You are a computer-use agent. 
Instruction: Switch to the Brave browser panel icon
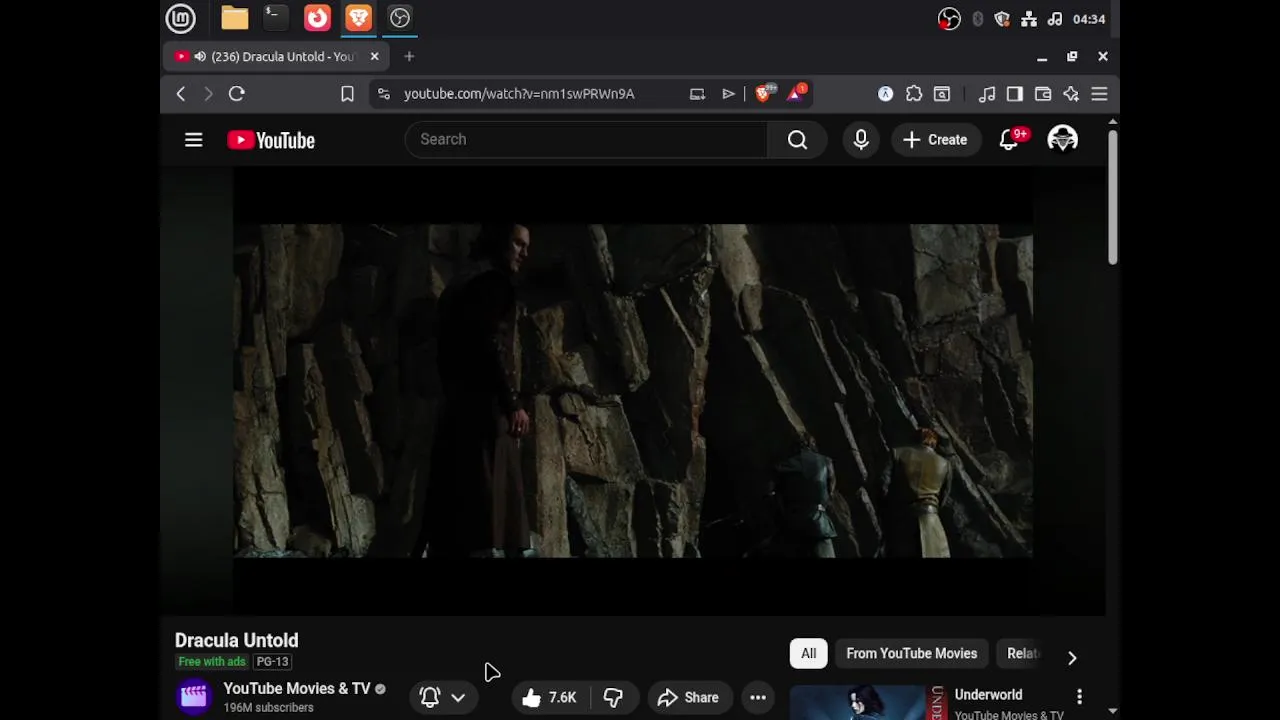pos(358,18)
